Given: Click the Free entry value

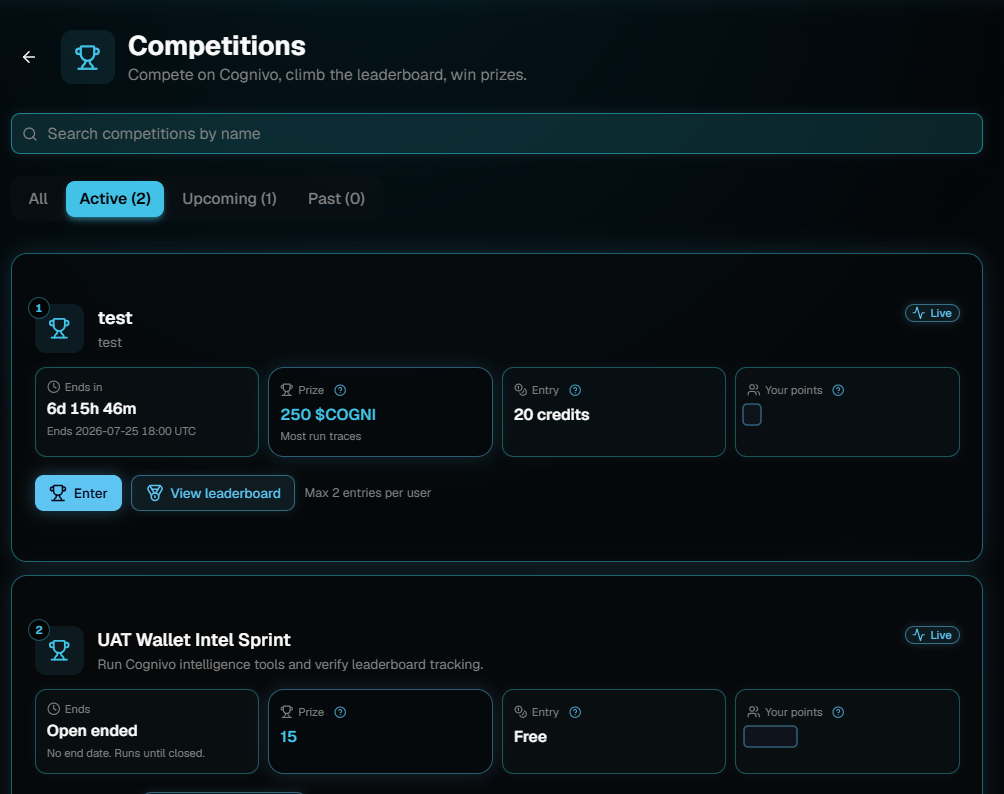Looking at the screenshot, I should pyautogui.click(x=530, y=736).
